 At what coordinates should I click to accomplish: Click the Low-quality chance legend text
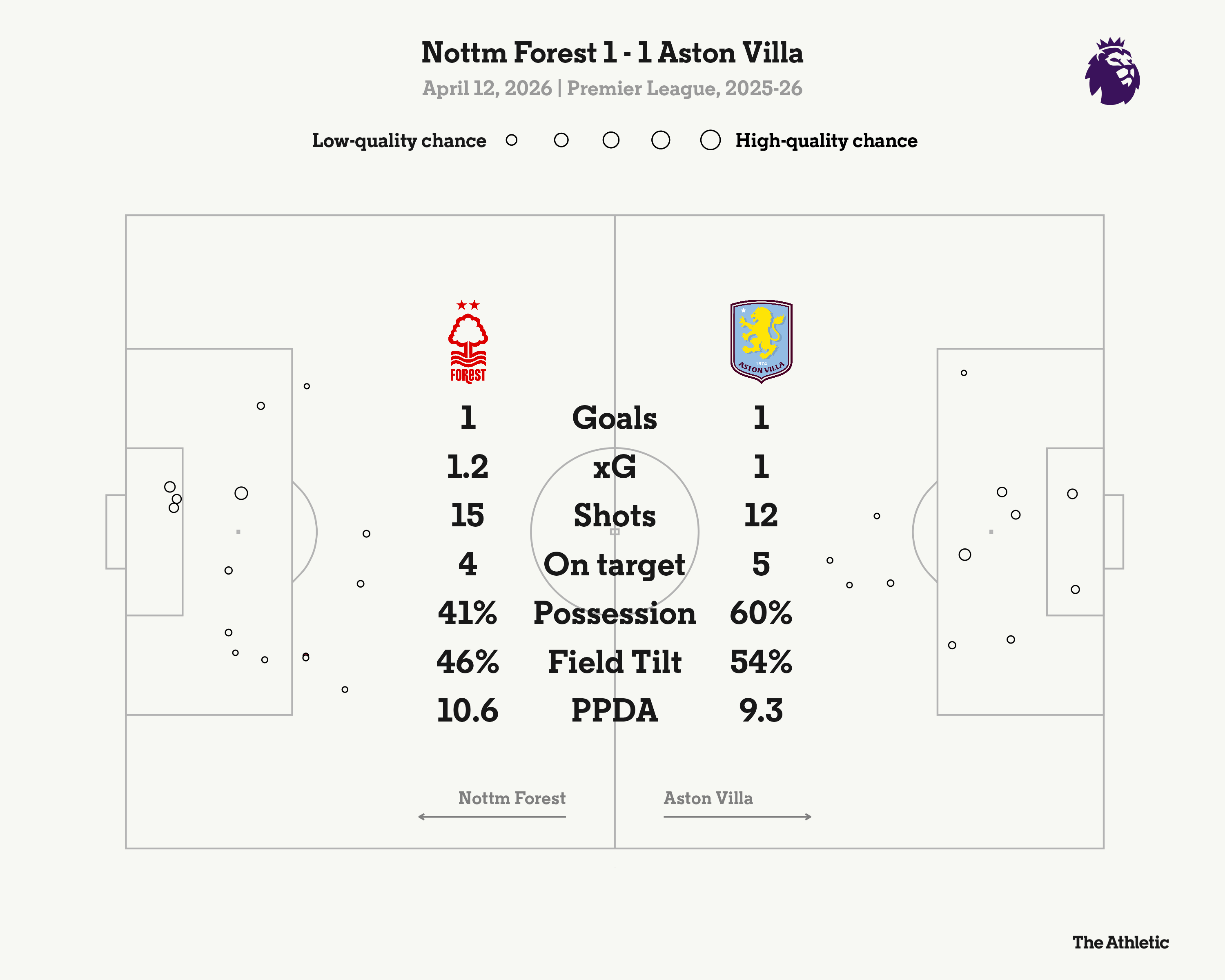click(x=399, y=140)
